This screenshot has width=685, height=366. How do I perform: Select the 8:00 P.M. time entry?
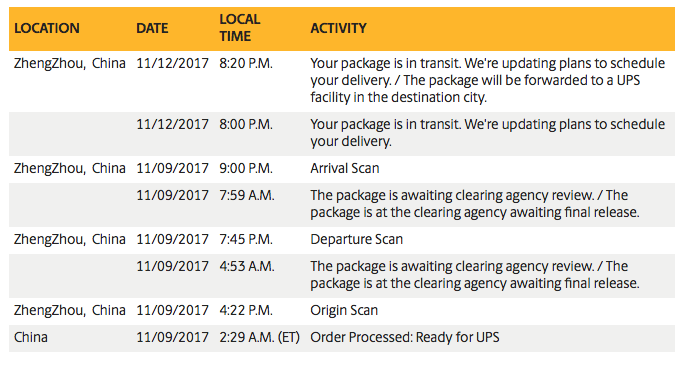(x=246, y=124)
